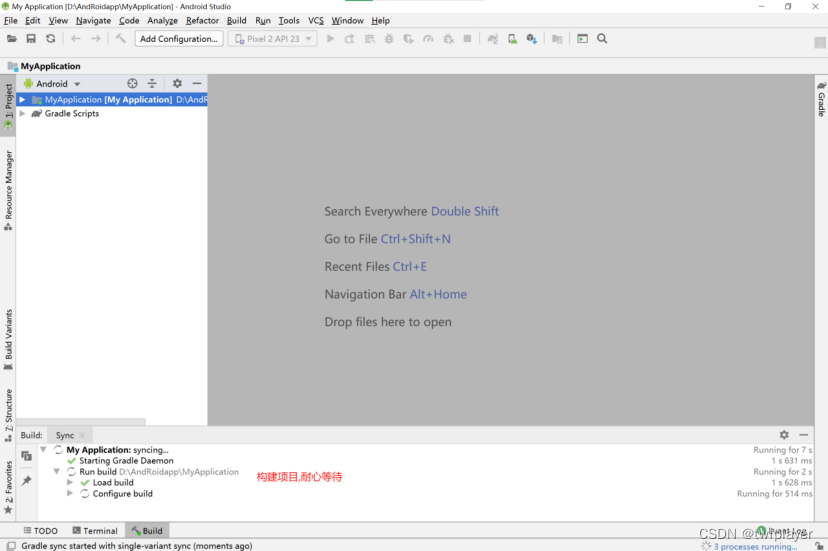Open the Pixel 2 API 23 device dropdown

point(272,39)
